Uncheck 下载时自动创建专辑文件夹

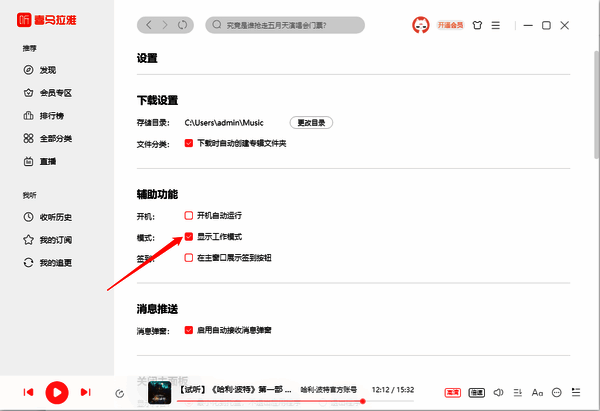[x=189, y=143]
